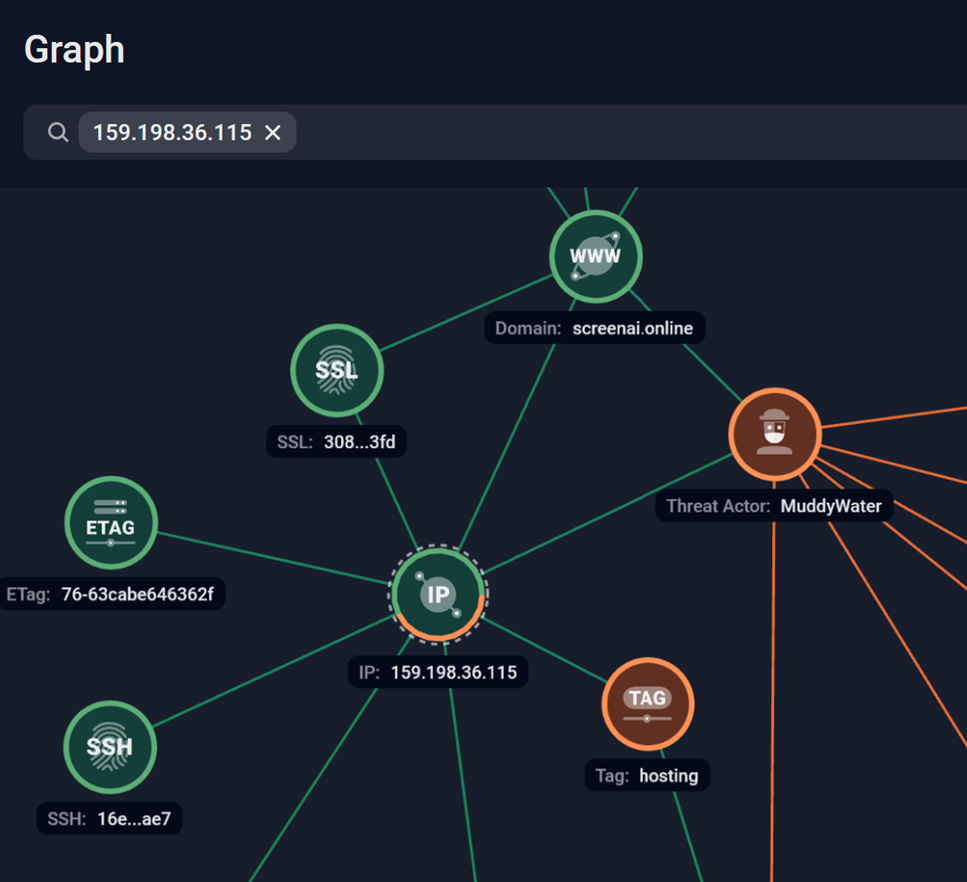The image size is (967, 882).
Task: Click the IP 159.198.36.115 node label
Action: click(x=438, y=672)
